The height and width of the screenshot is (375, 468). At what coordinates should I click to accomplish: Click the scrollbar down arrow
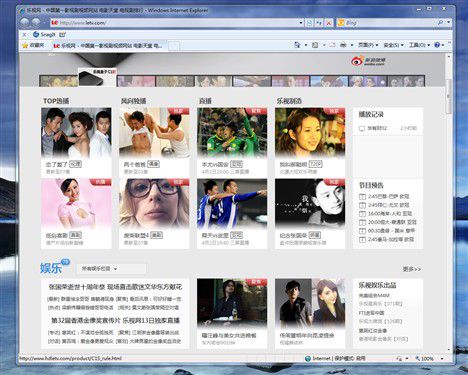pyautogui.click(x=448, y=350)
